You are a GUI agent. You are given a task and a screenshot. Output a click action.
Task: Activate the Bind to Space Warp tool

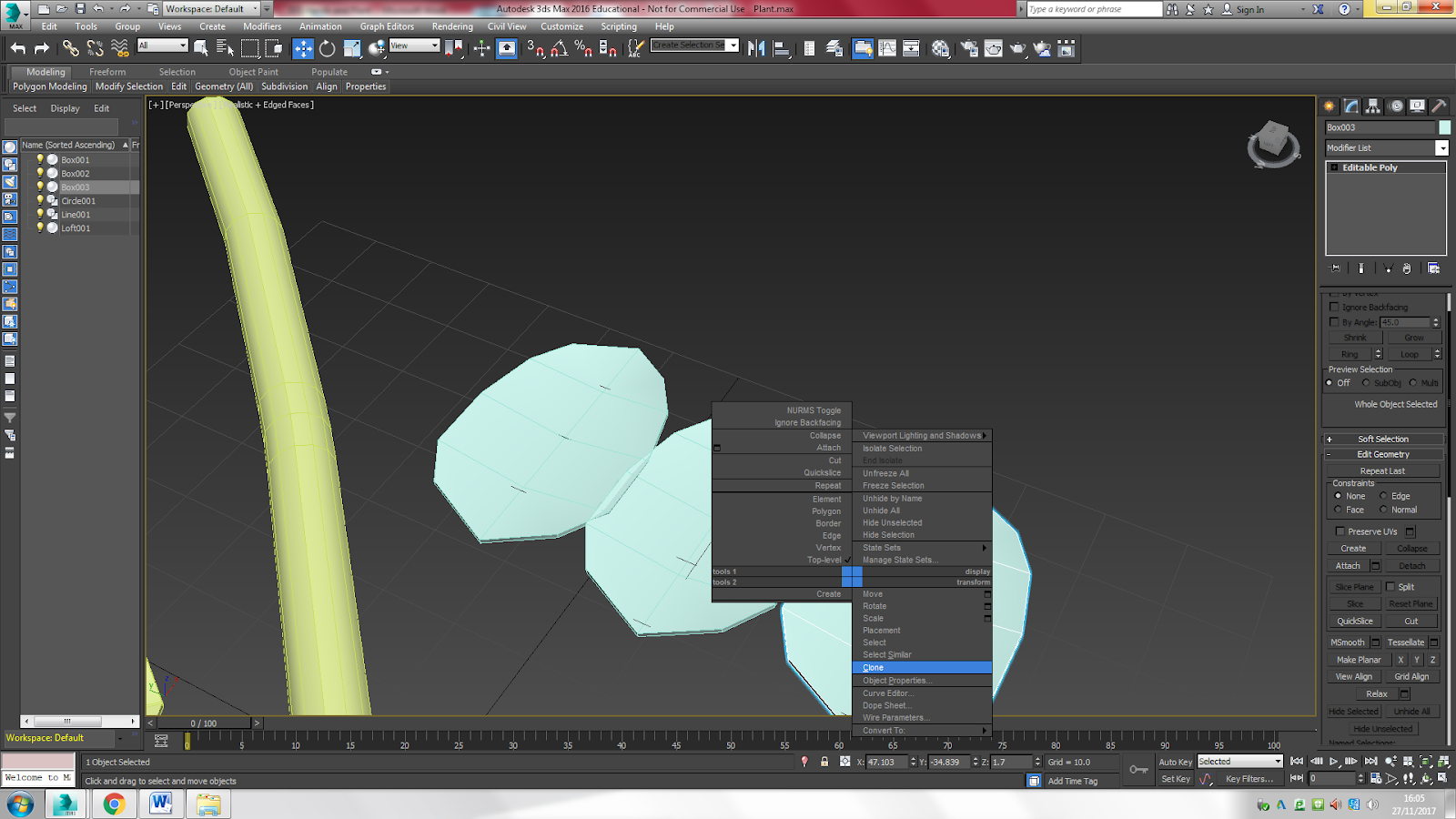point(119,48)
